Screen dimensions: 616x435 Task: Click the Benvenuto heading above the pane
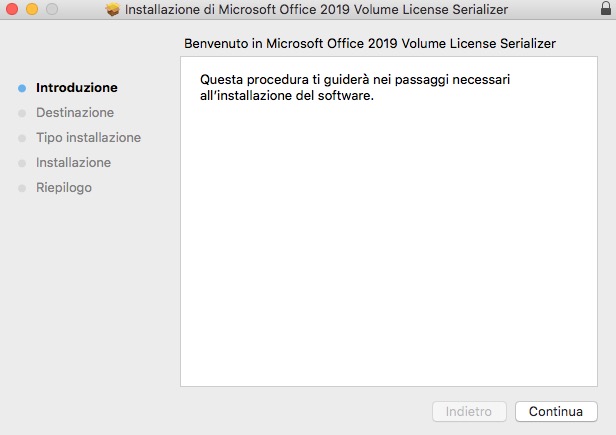(x=370, y=45)
